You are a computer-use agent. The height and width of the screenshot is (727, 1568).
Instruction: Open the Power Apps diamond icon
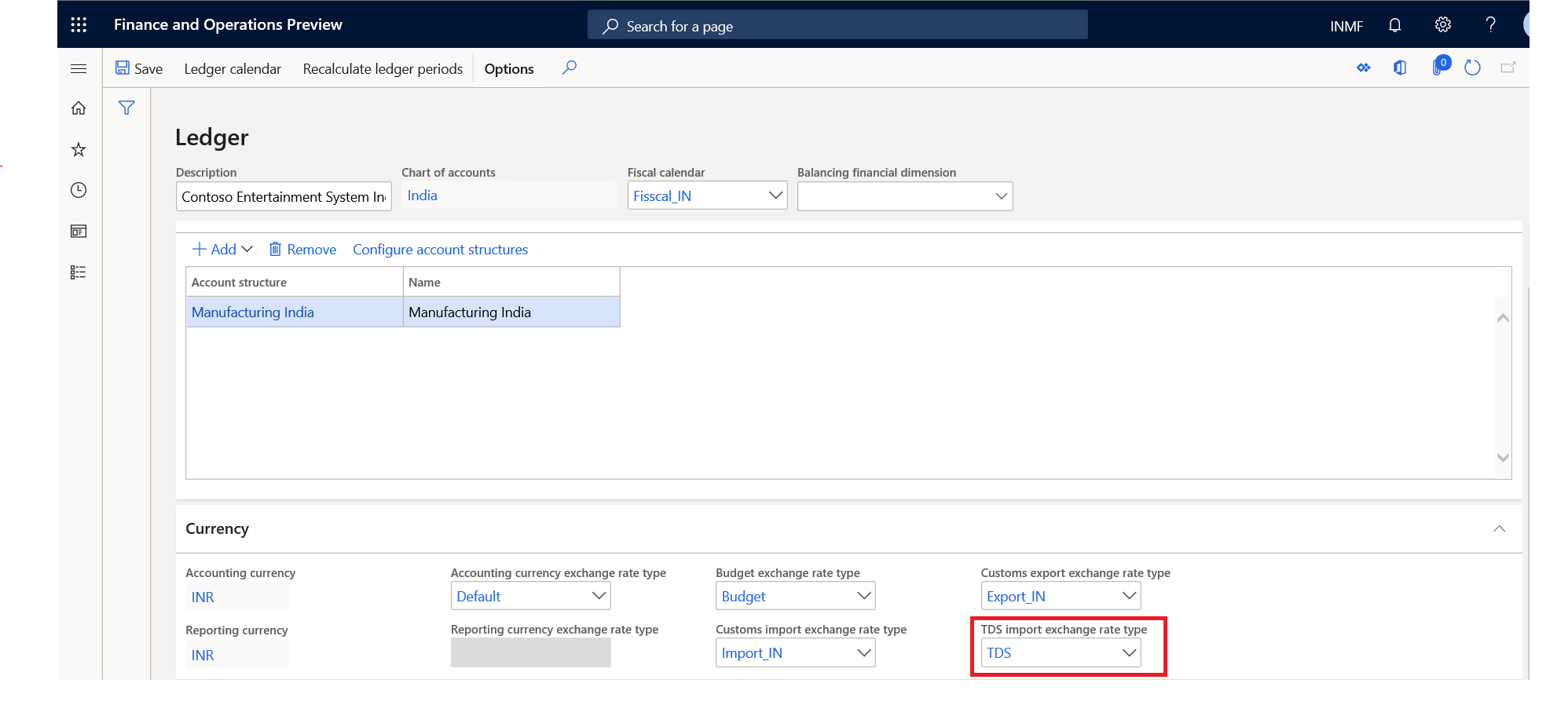tap(1364, 68)
